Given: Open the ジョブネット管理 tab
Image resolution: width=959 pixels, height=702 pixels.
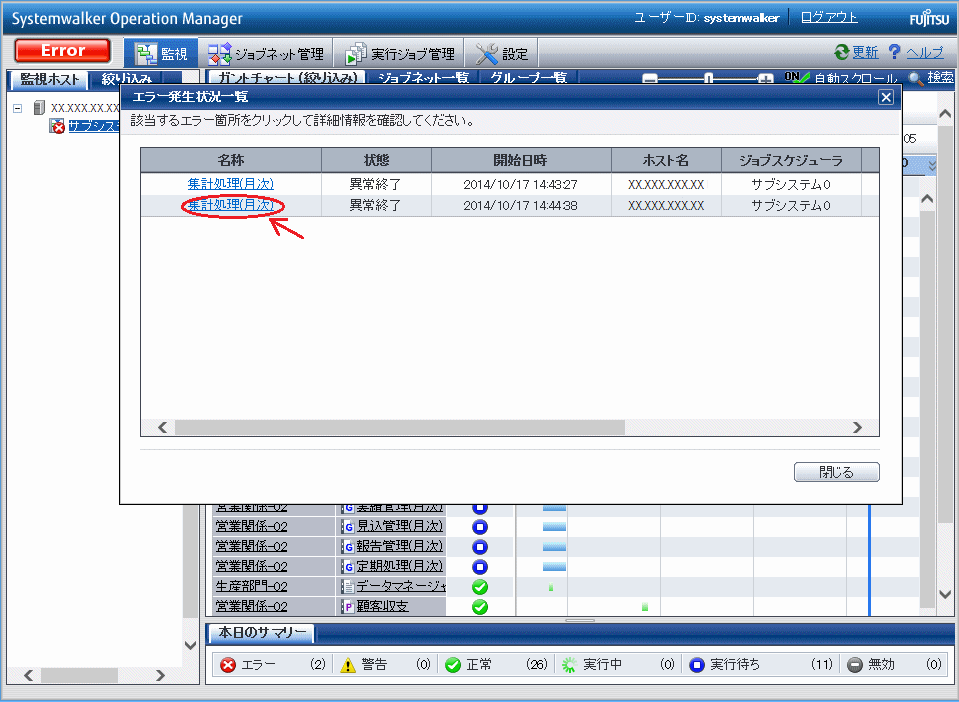Looking at the screenshot, I should (266, 54).
